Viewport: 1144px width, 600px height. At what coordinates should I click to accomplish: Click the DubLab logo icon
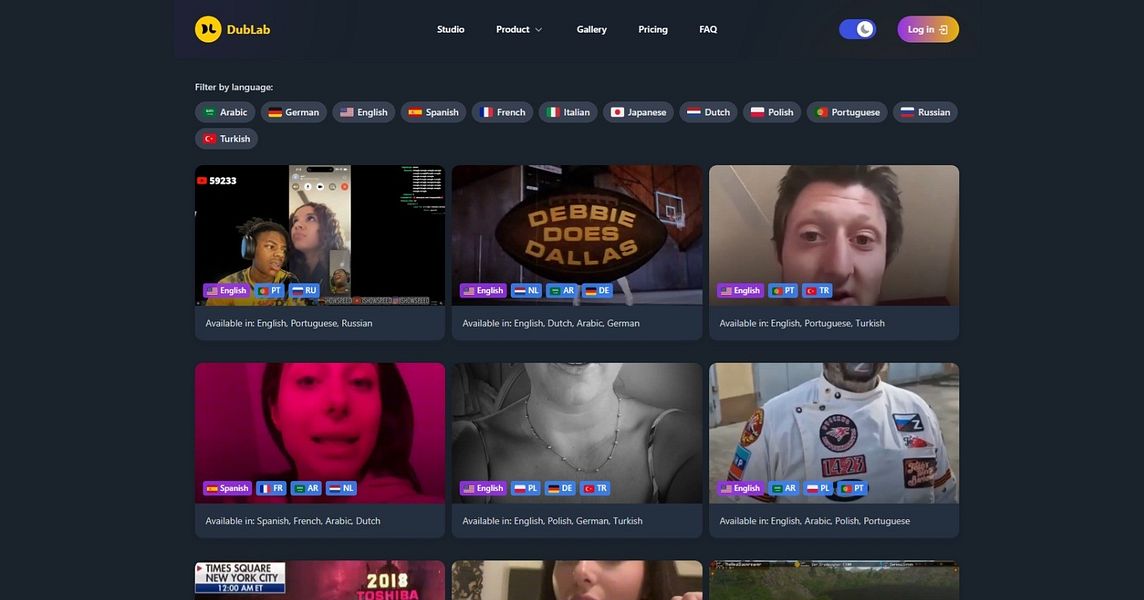207,28
